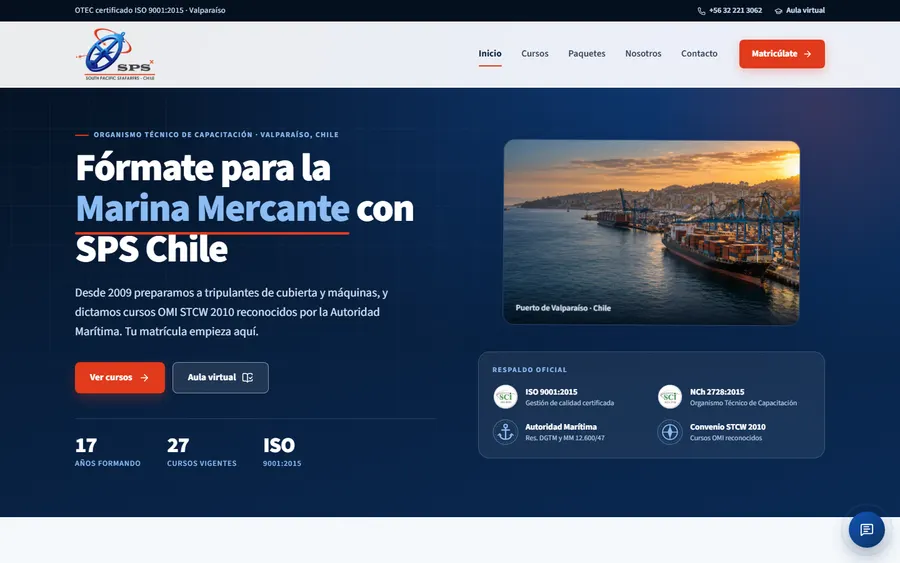This screenshot has height=563, width=900.
Task: Click the Cursos OMI reconocidos text
Action: pyautogui.click(x=726, y=438)
